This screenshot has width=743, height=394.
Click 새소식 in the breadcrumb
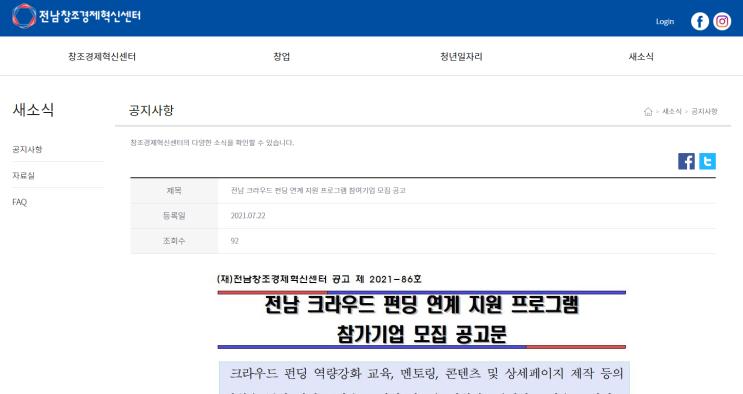click(x=671, y=111)
